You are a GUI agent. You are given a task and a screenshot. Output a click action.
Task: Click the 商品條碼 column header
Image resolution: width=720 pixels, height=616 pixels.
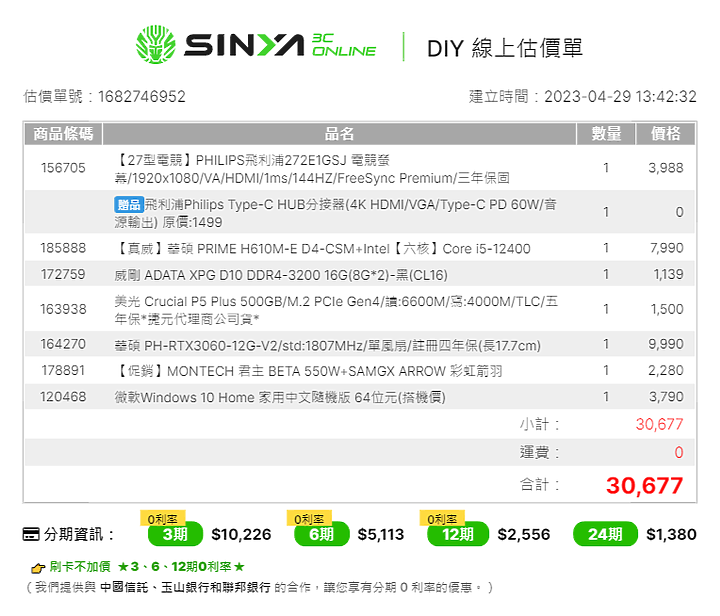click(x=63, y=134)
